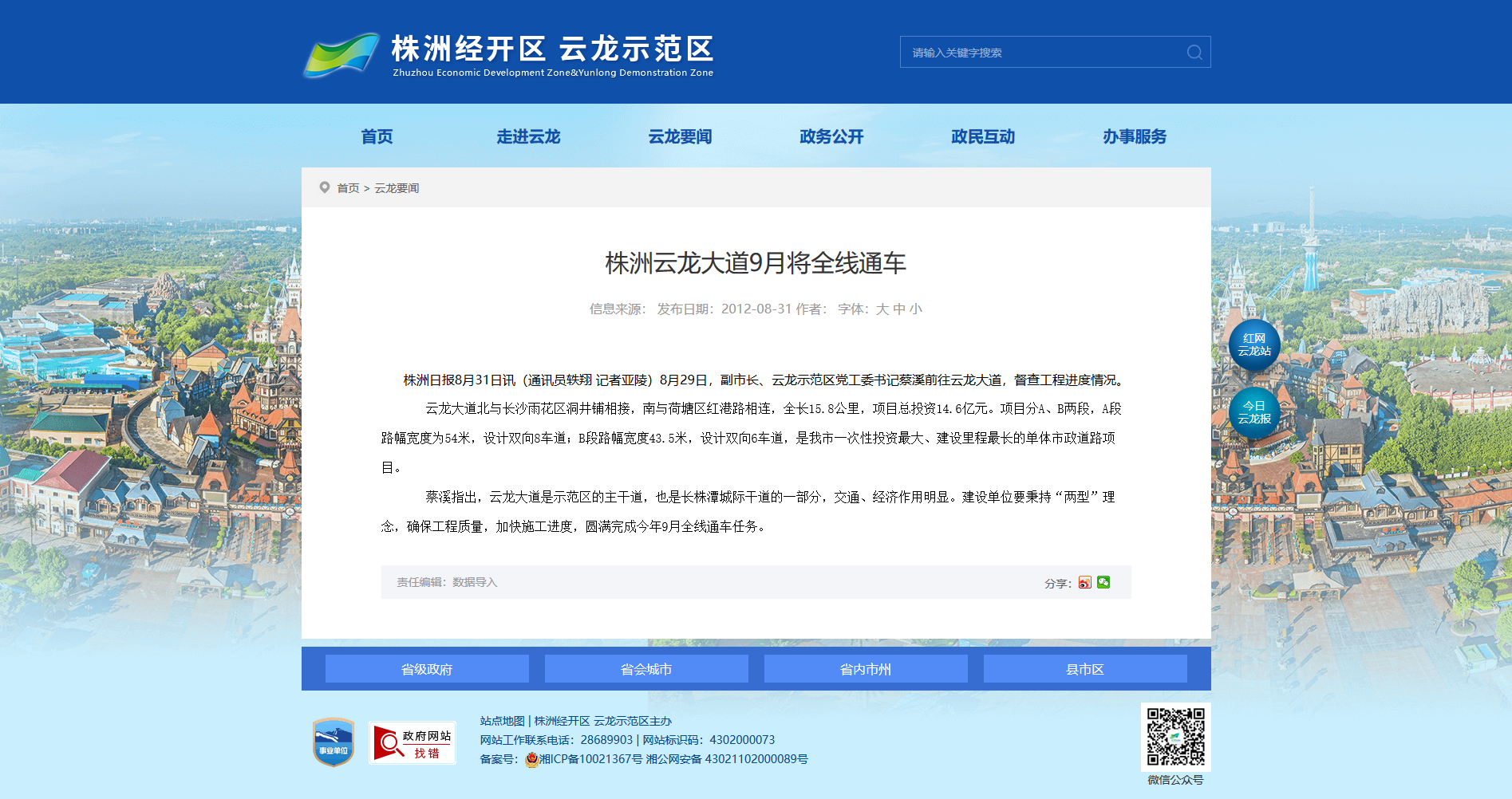The height and width of the screenshot is (799, 1512).
Task: Click the WeChat QR code image
Action: click(x=1176, y=737)
